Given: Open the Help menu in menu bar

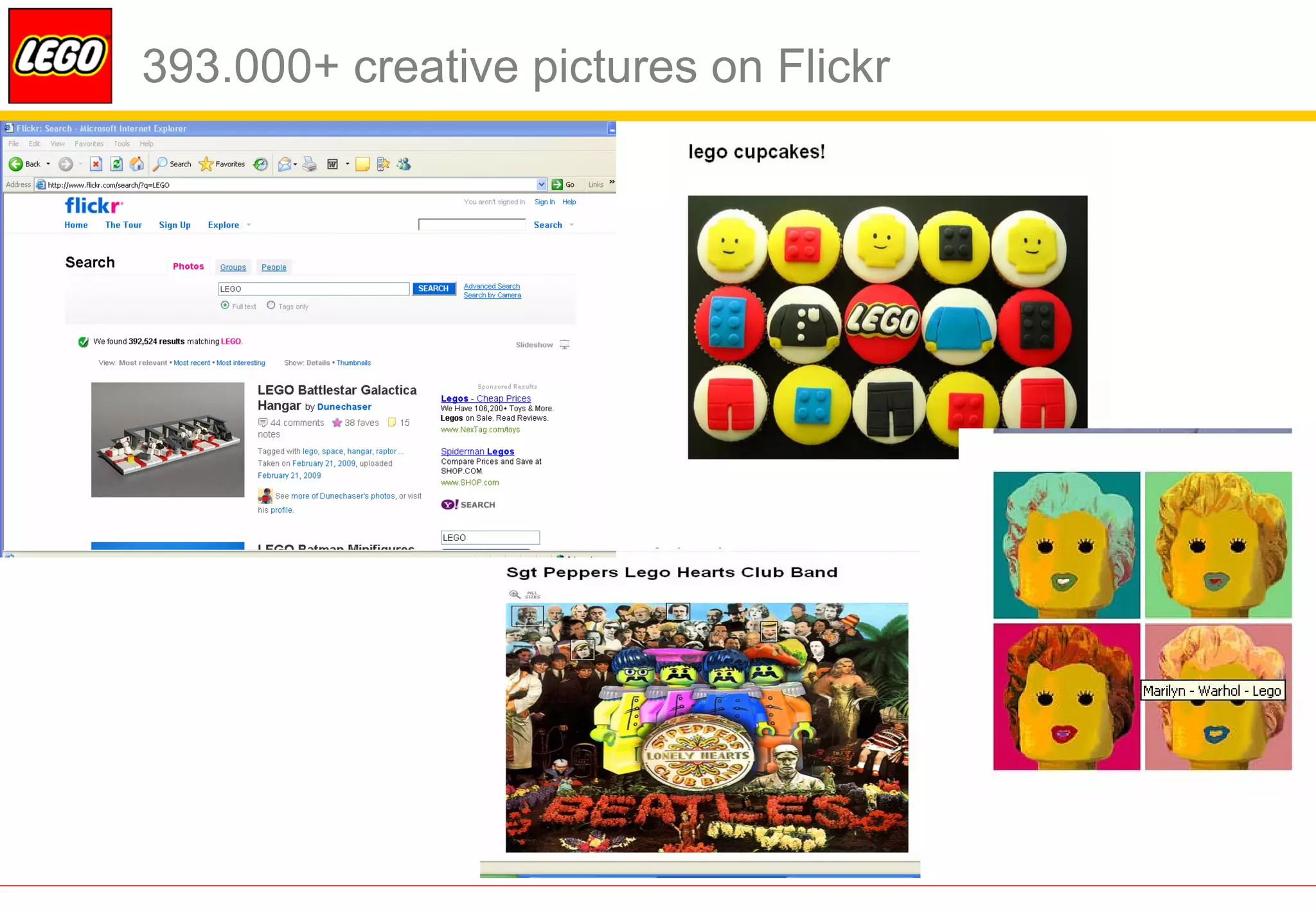Looking at the screenshot, I should click(x=147, y=144).
